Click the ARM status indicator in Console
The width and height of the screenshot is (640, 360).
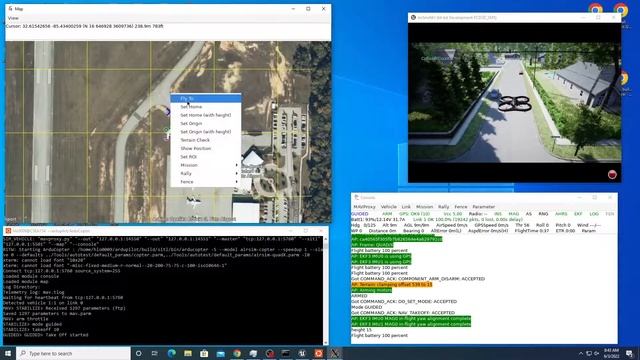point(387,214)
